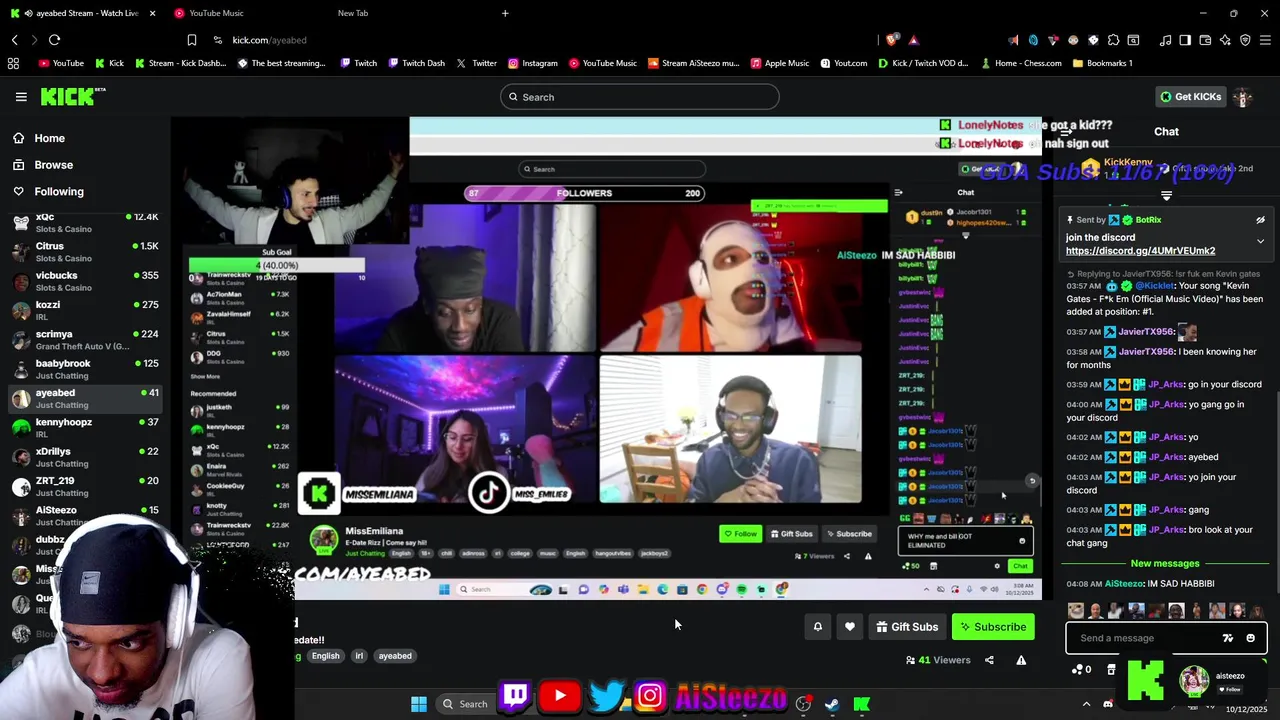Screen dimensions: 1280x720
Task: Click the irl stream tag
Action: [x=359, y=656]
